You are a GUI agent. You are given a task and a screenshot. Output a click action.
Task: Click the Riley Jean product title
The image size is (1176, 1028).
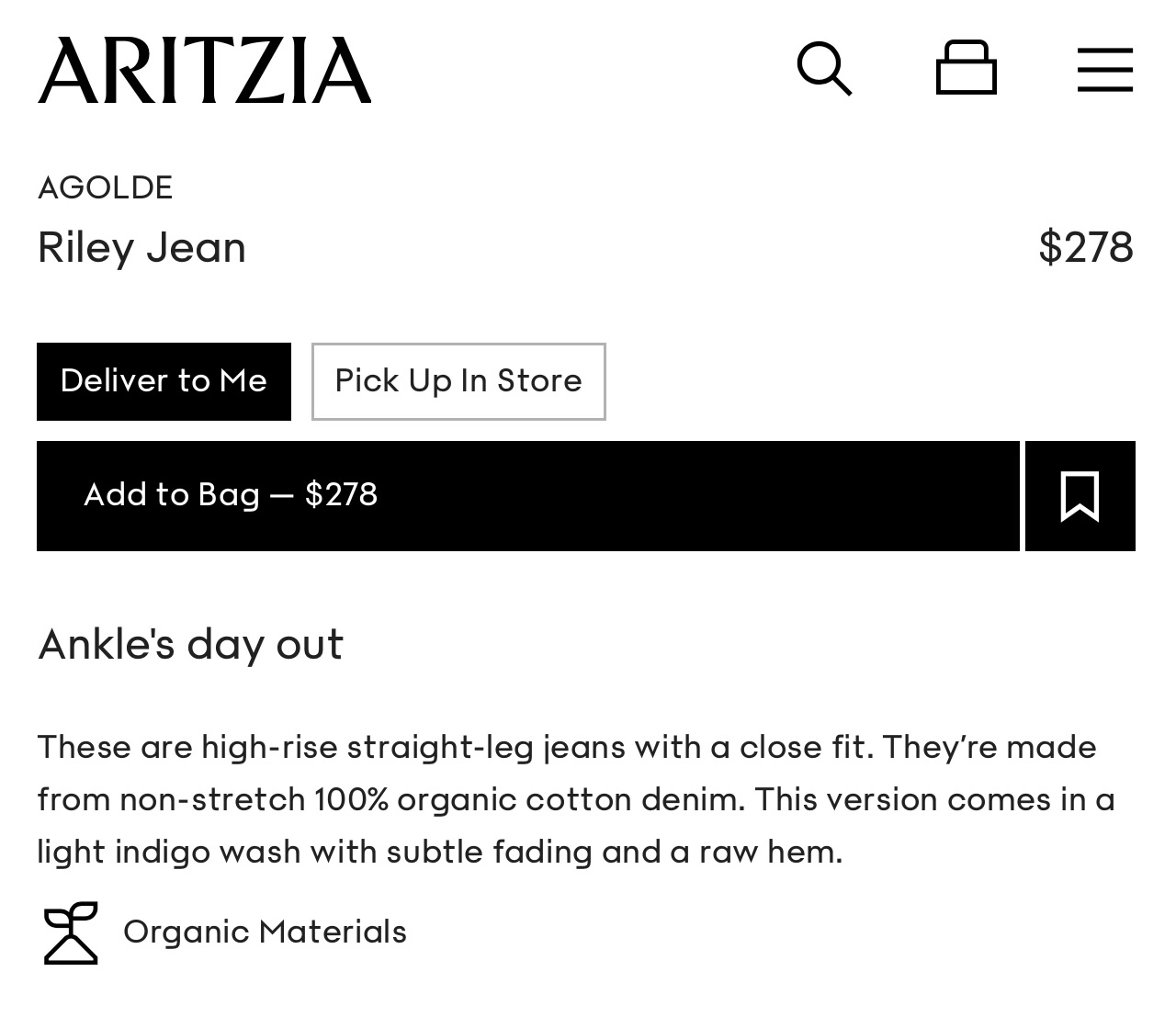pos(141,247)
